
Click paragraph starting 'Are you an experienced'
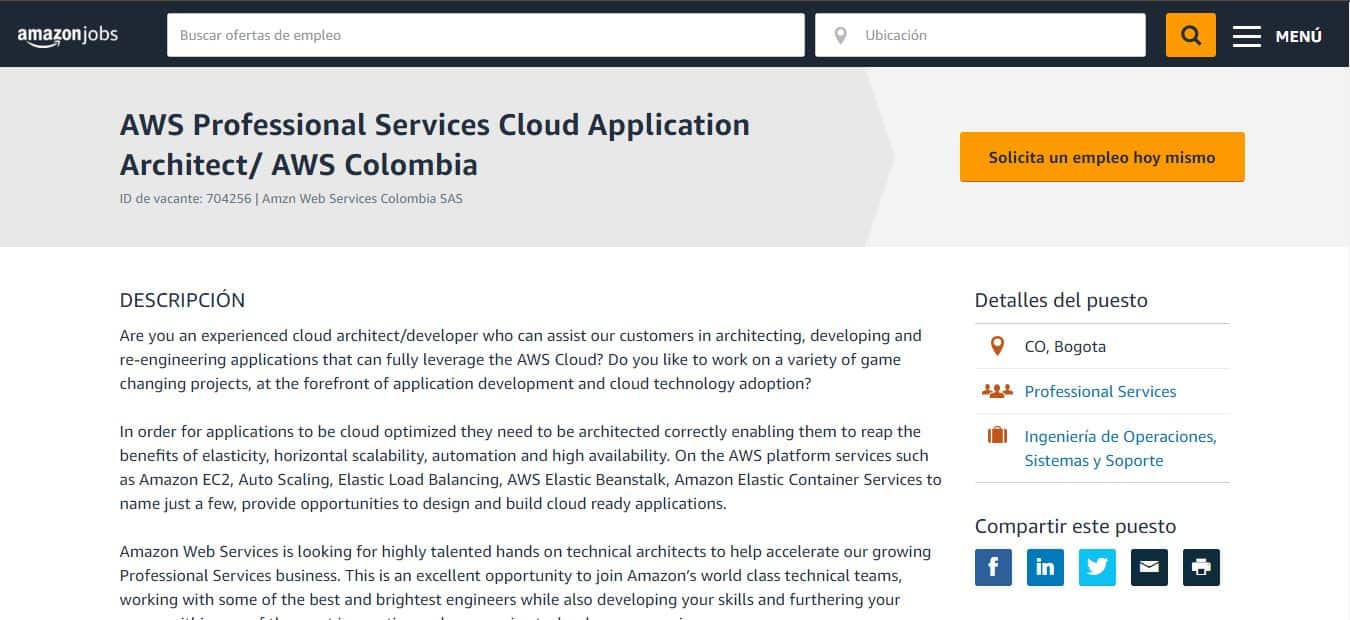point(521,359)
